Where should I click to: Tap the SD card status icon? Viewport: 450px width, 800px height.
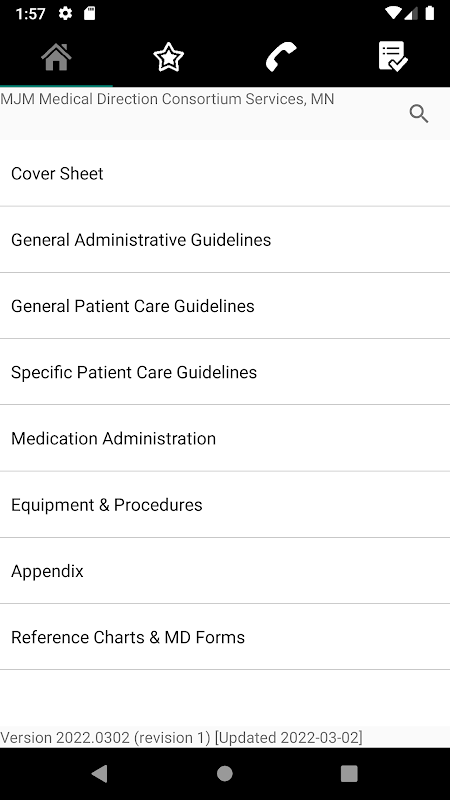click(90, 13)
